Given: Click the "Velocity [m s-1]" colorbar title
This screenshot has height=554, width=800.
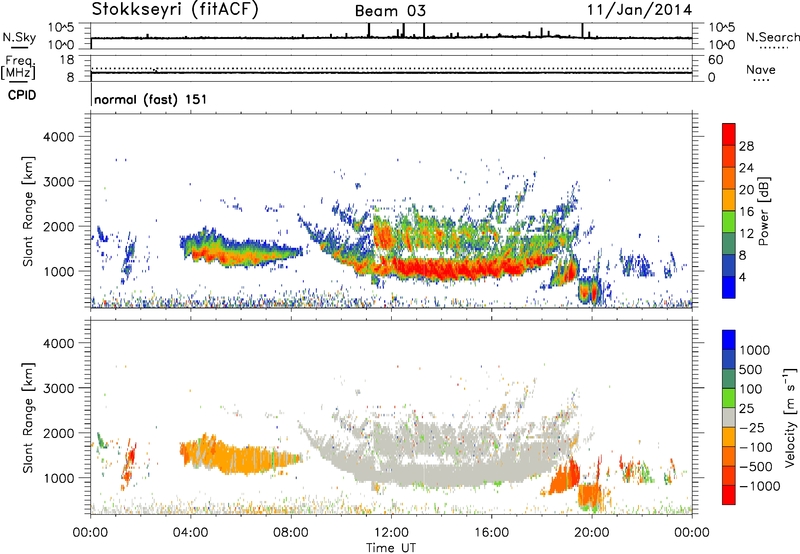Looking at the screenshot, I should click(790, 417).
